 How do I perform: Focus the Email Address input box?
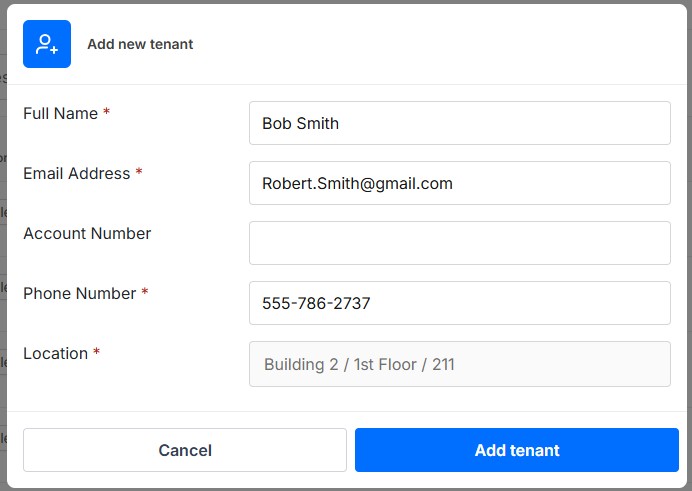[x=459, y=183]
